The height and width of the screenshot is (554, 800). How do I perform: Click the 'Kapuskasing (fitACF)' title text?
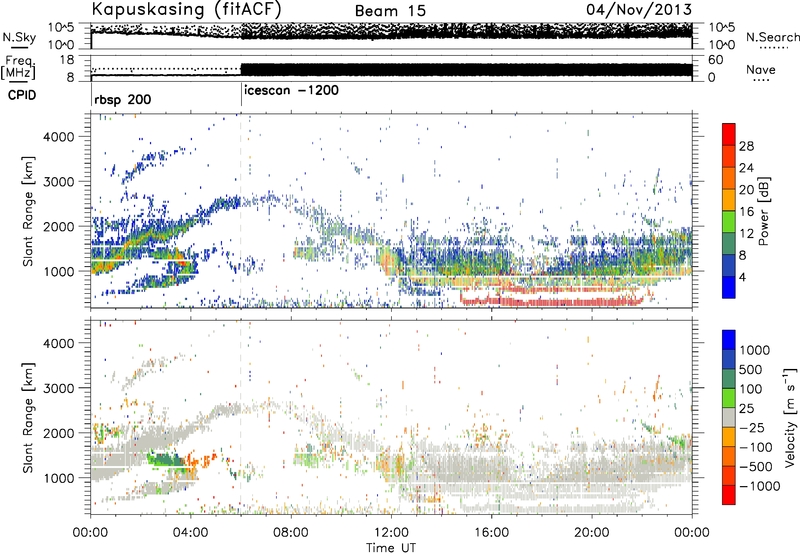coord(186,10)
